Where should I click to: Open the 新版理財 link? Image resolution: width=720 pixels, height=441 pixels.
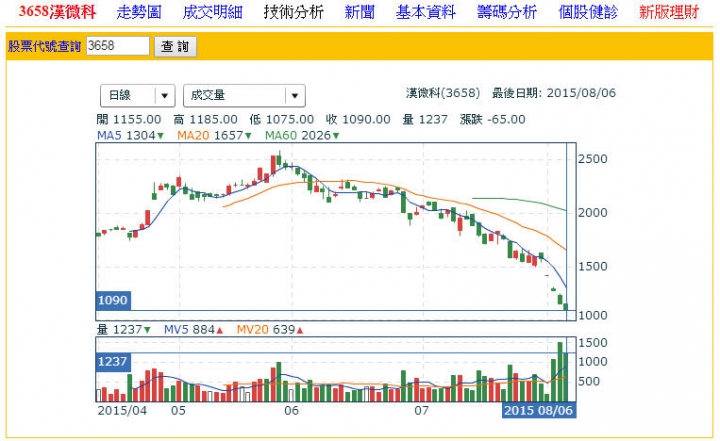tap(669, 12)
